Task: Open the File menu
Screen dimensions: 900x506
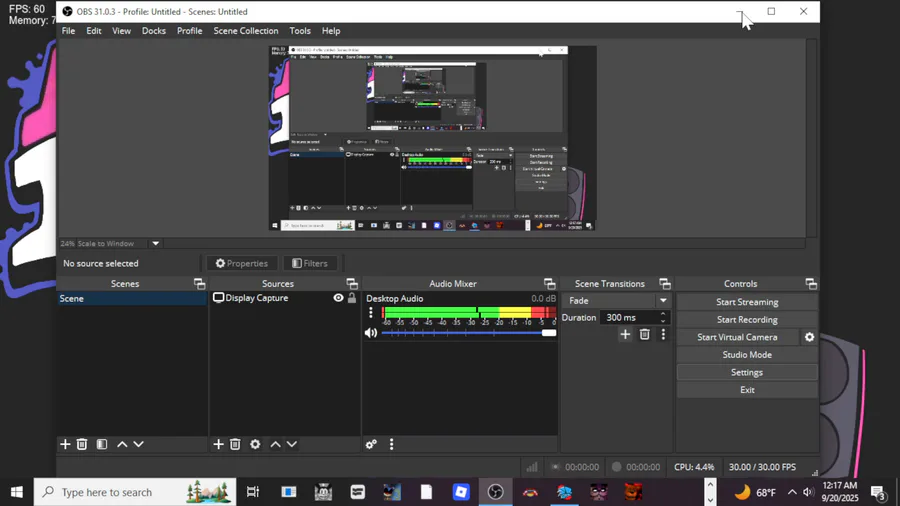Action: pos(68,31)
